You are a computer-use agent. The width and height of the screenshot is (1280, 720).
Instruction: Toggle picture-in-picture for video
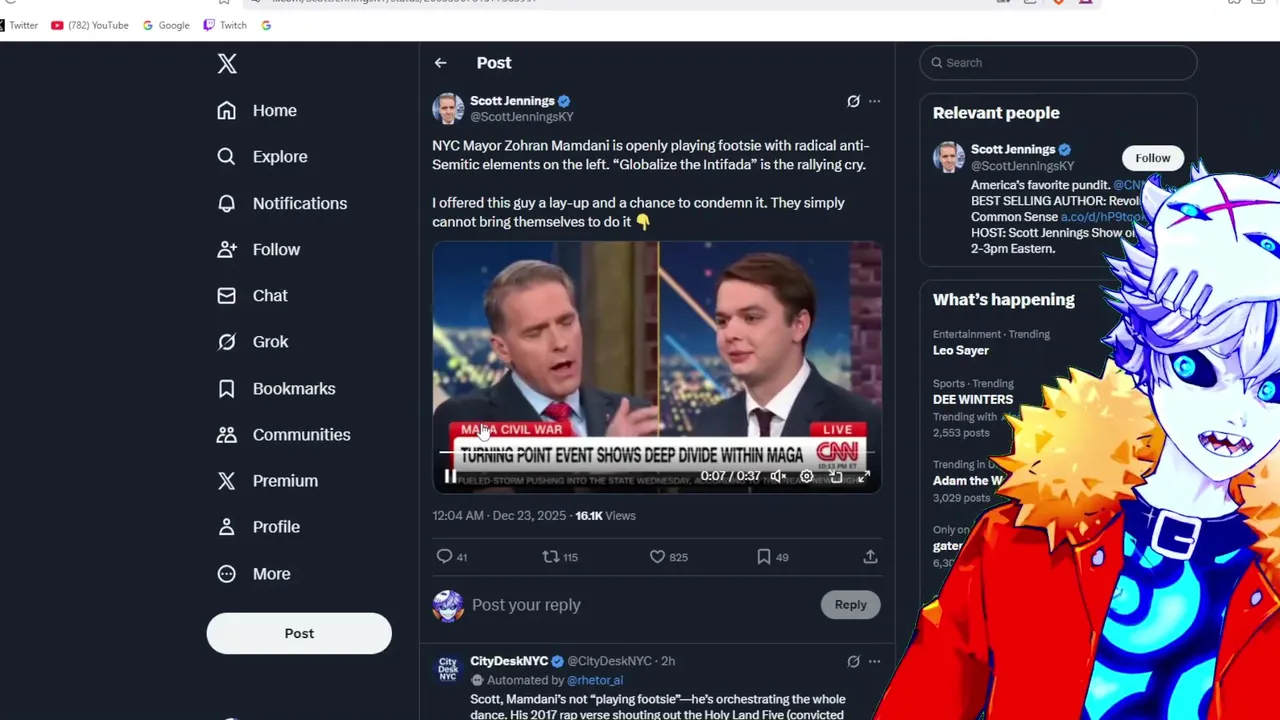(x=835, y=477)
